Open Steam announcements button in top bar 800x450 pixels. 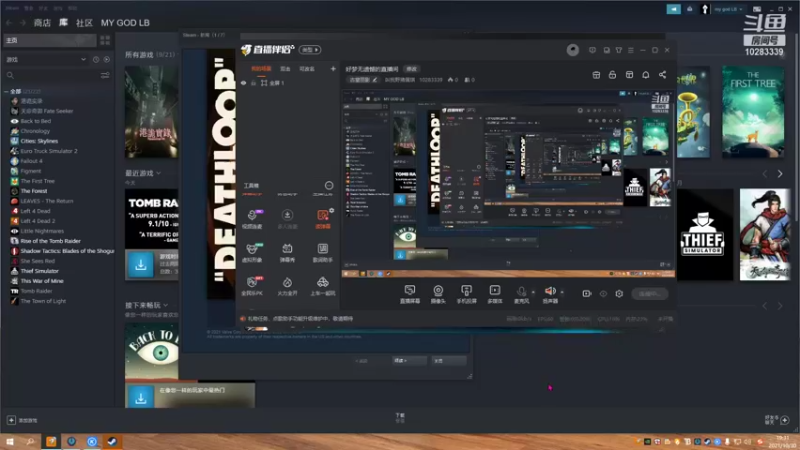tap(673, 9)
